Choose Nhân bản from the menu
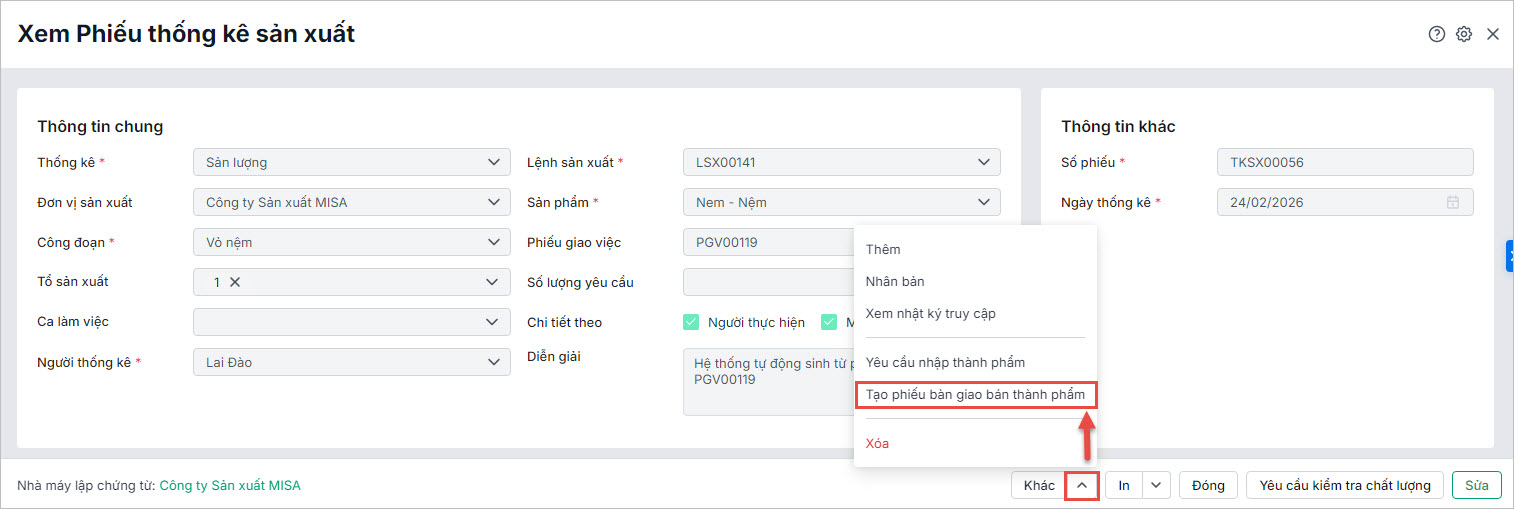The width and height of the screenshot is (1514, 509). click(895, 282)
